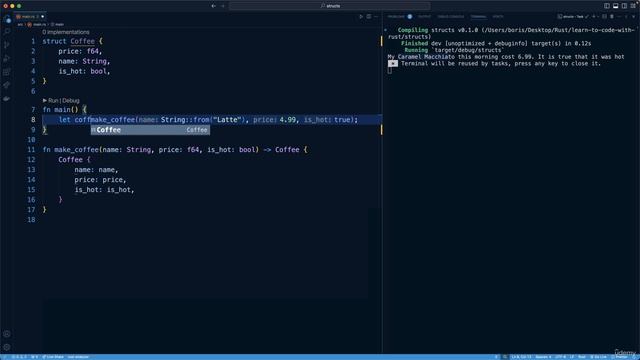Click the src breadcrumb

click(x=20, y=24)
